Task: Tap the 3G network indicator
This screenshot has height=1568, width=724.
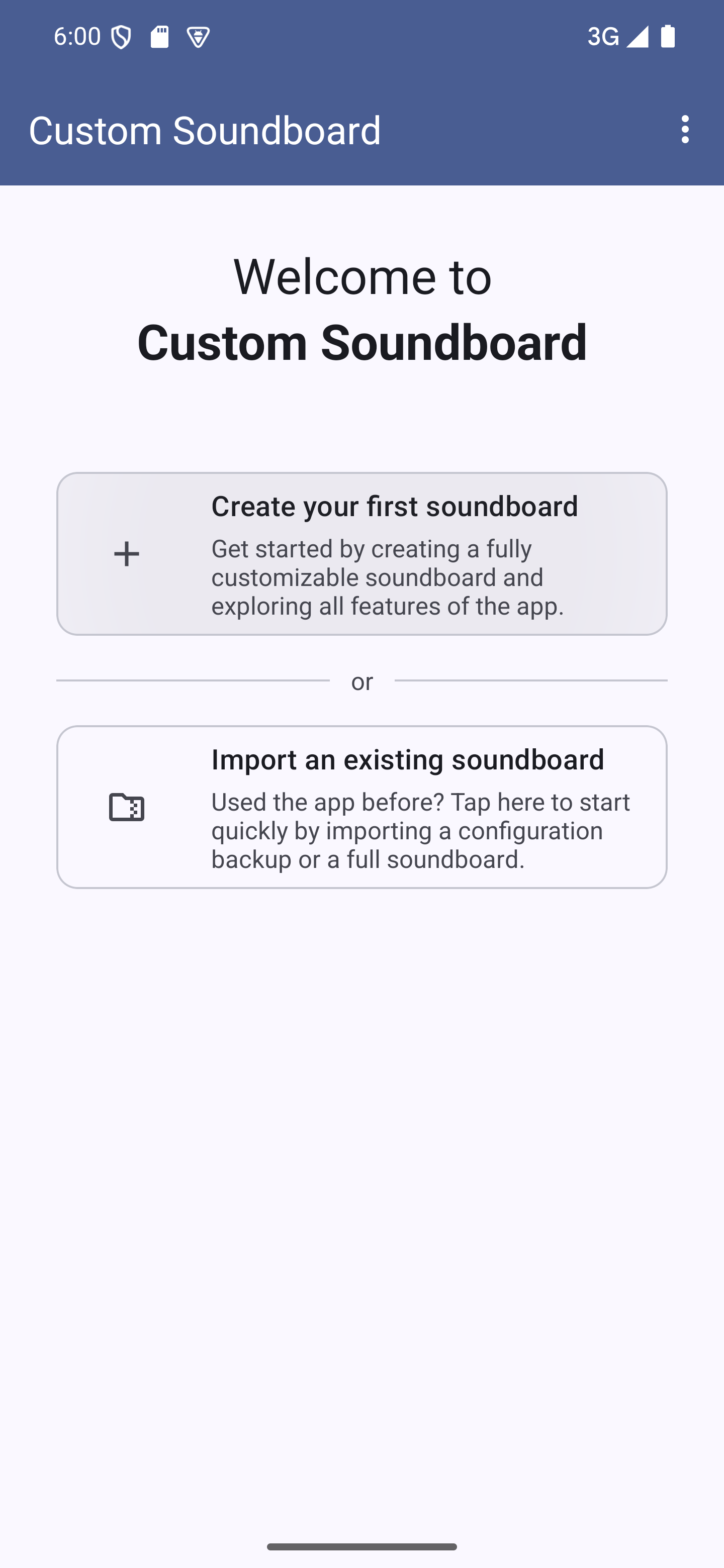Action: [x=603, y=37]
